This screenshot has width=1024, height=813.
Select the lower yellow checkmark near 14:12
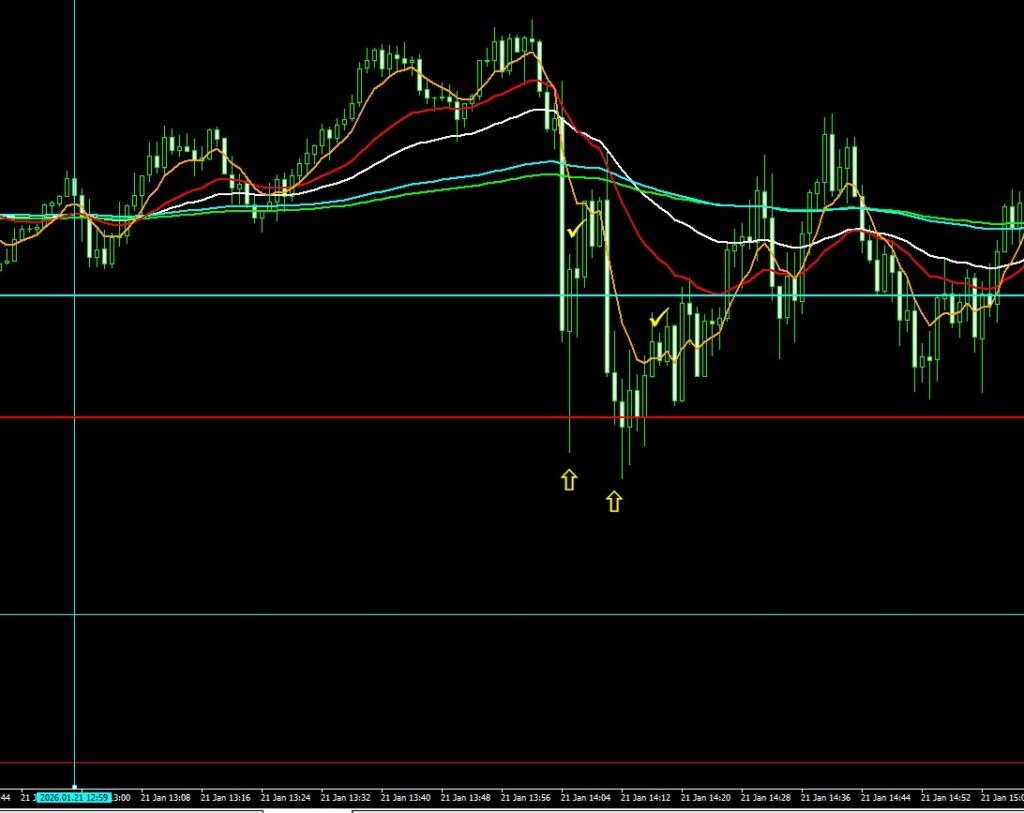pyautogui.click(x=657, y=319)
